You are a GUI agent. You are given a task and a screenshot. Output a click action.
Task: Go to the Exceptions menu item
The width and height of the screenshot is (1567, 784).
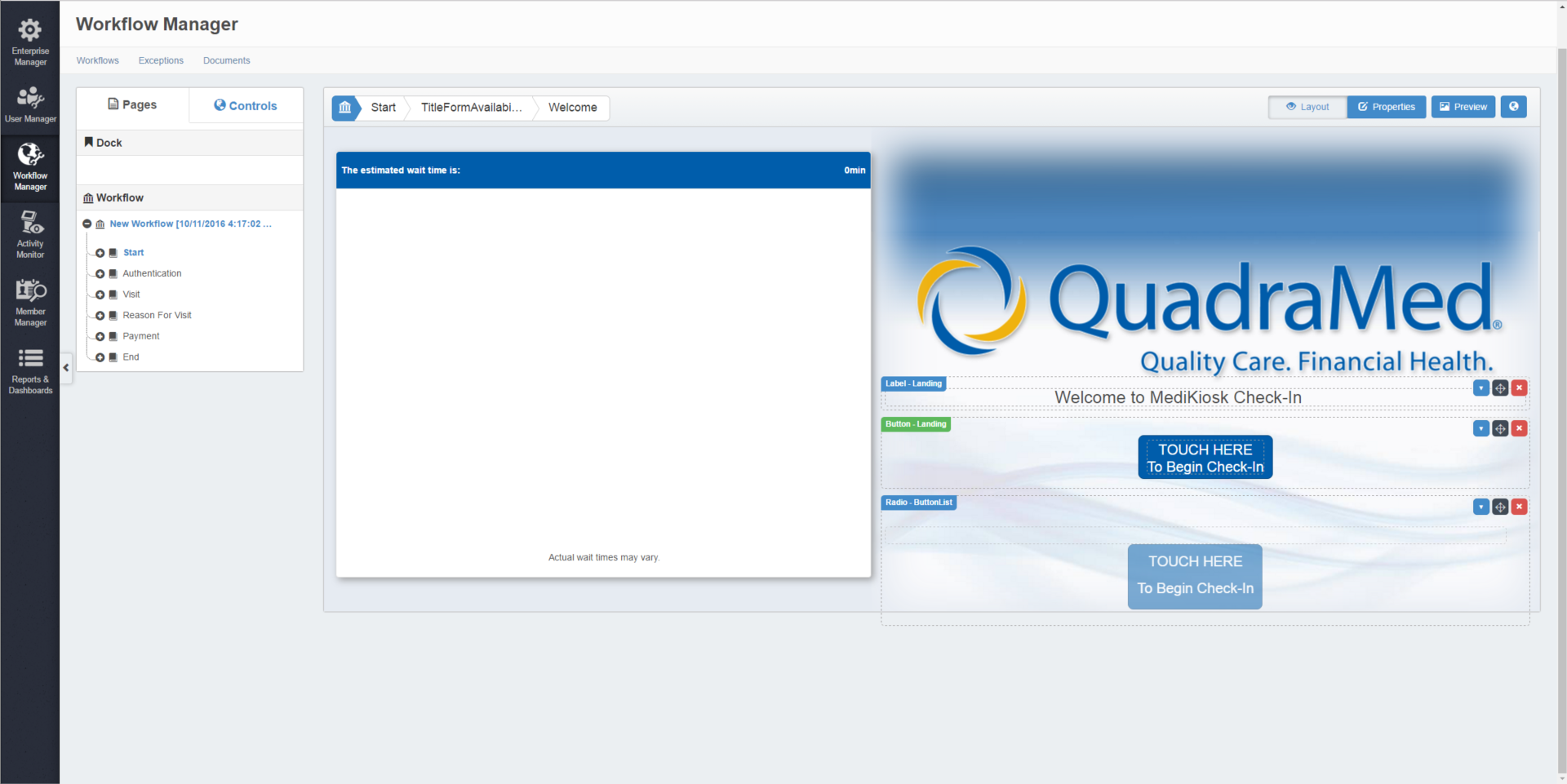(161, 60)
